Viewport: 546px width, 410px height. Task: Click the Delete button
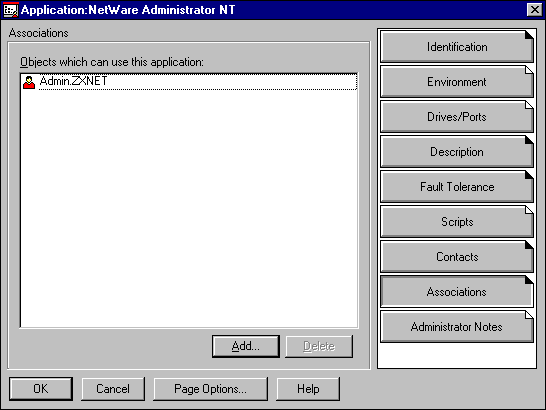[x=319, y=346]
